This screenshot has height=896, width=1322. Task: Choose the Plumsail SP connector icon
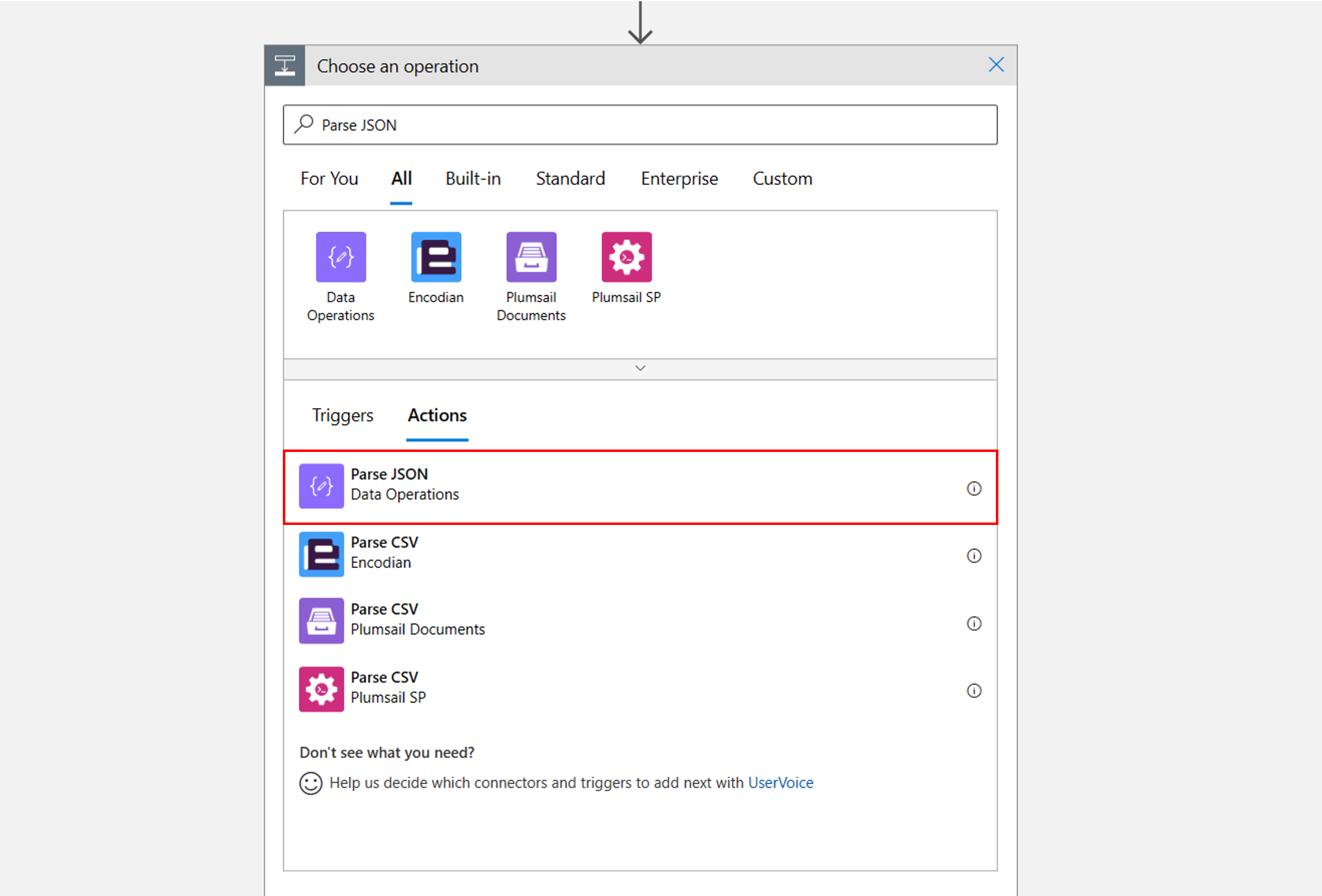click(626, 257)
